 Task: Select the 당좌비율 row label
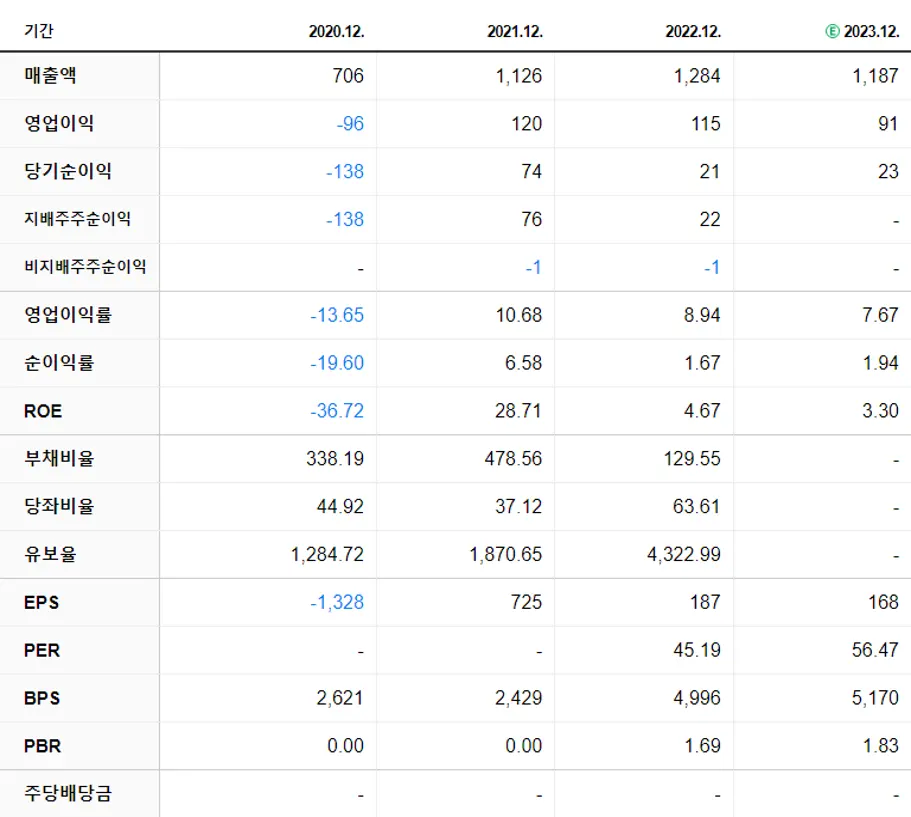coord(59,506)
